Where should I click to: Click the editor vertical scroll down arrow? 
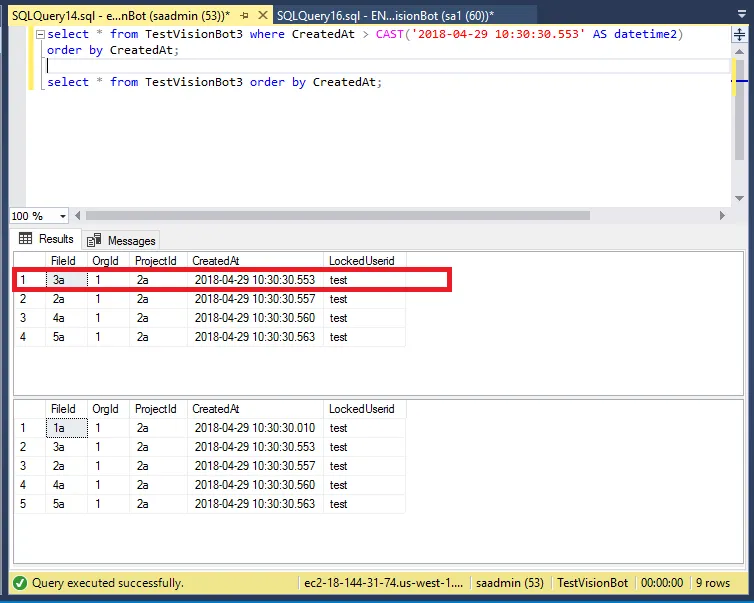pyautogui.click(x=740, y=198)
